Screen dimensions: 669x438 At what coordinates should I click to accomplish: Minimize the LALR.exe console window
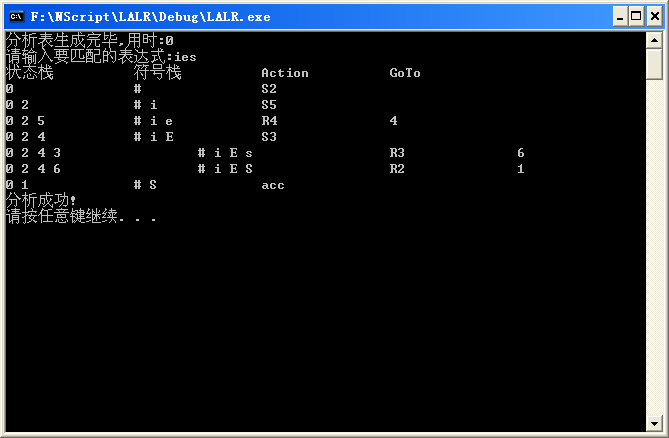pos(620,17)
